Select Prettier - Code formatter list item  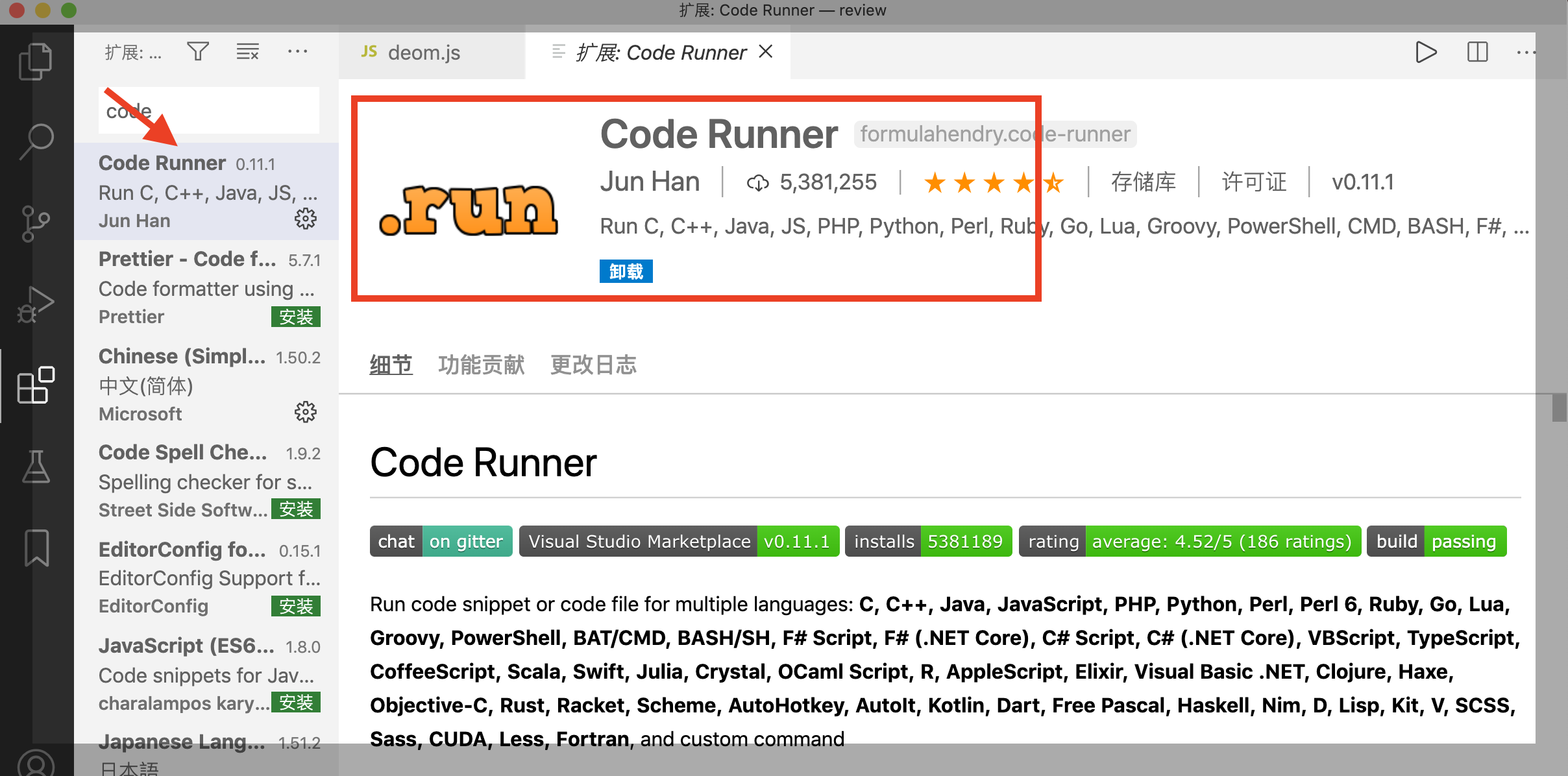tap(206, 288)
